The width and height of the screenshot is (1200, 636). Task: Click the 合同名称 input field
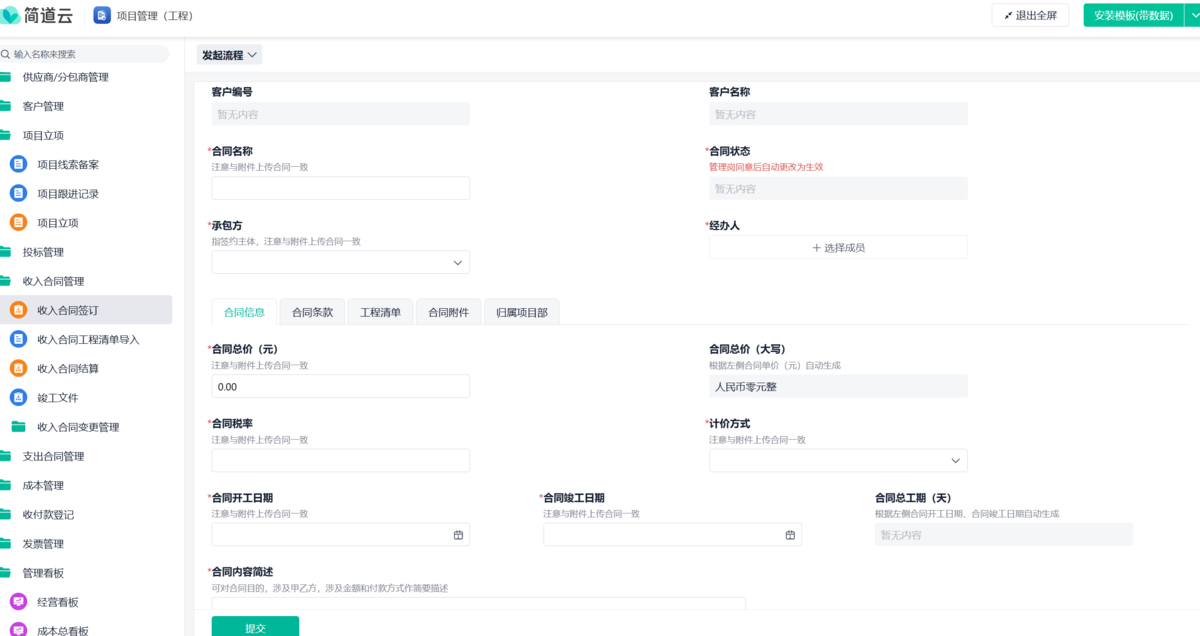(x=340, y=188)
